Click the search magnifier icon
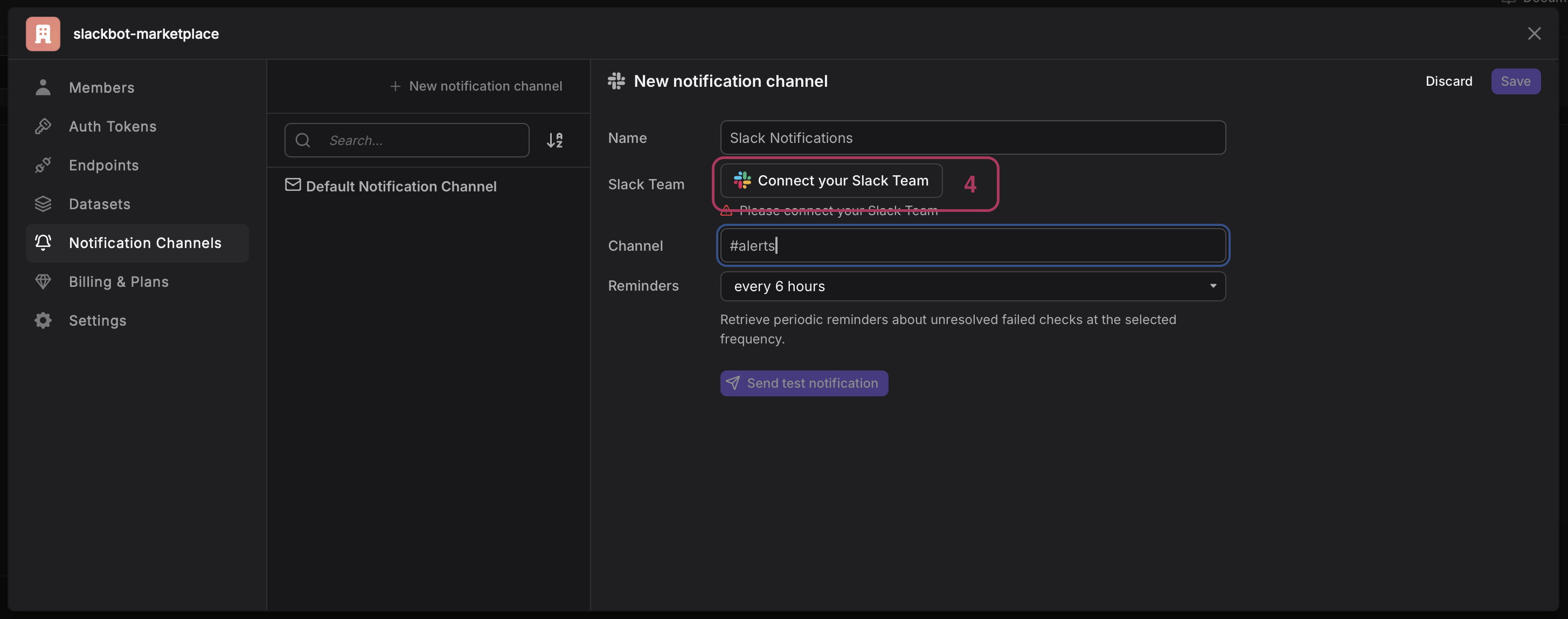This screenshot has width=1568, height=619. (x=302, y=140)
